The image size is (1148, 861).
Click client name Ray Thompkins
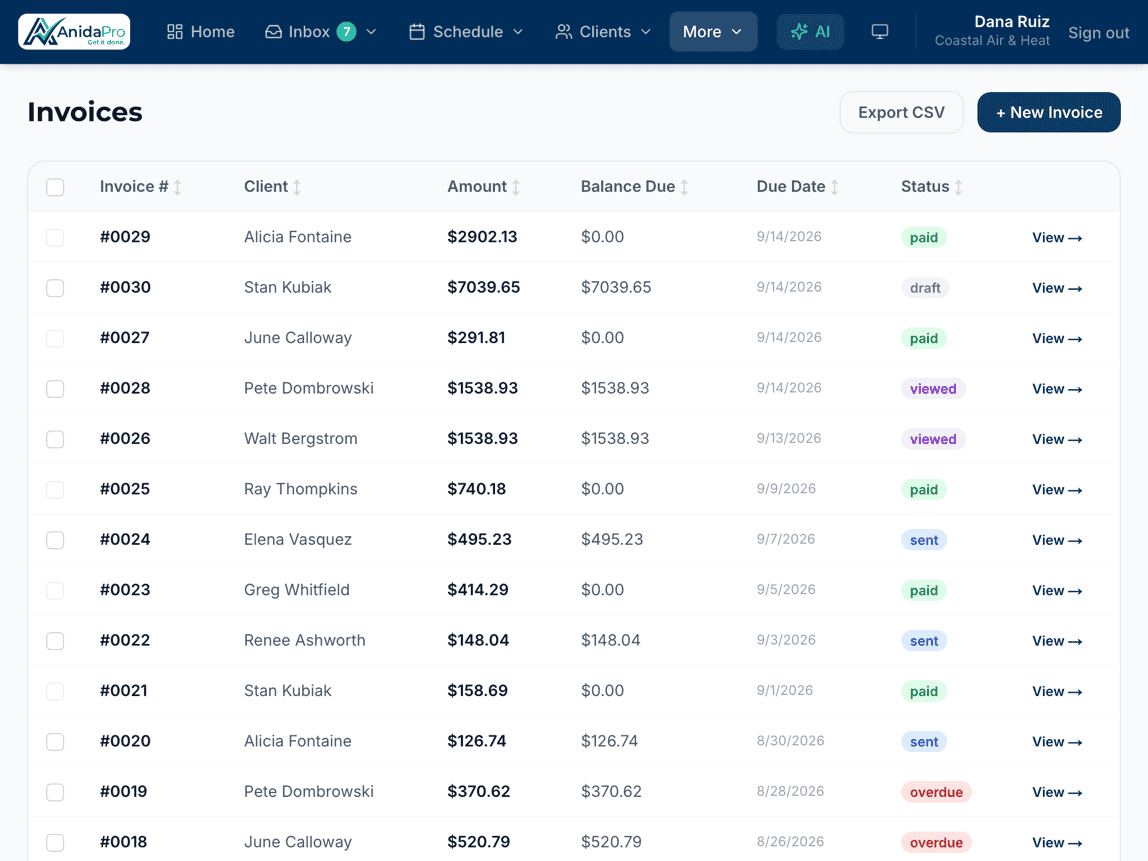[x=301, y=489]
